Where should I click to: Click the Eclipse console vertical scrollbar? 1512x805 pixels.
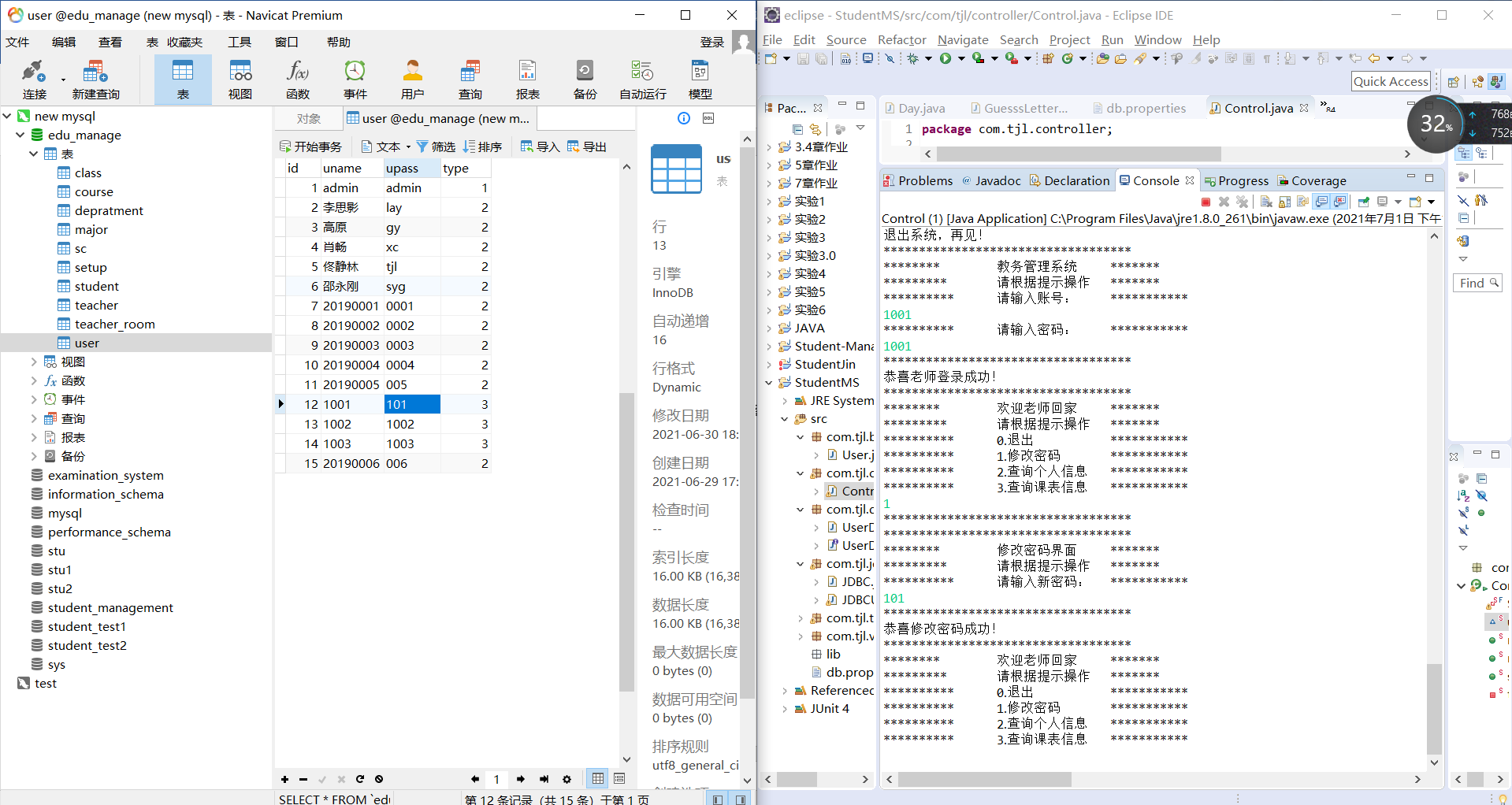pyautogui.click(x=1434, y=709)
